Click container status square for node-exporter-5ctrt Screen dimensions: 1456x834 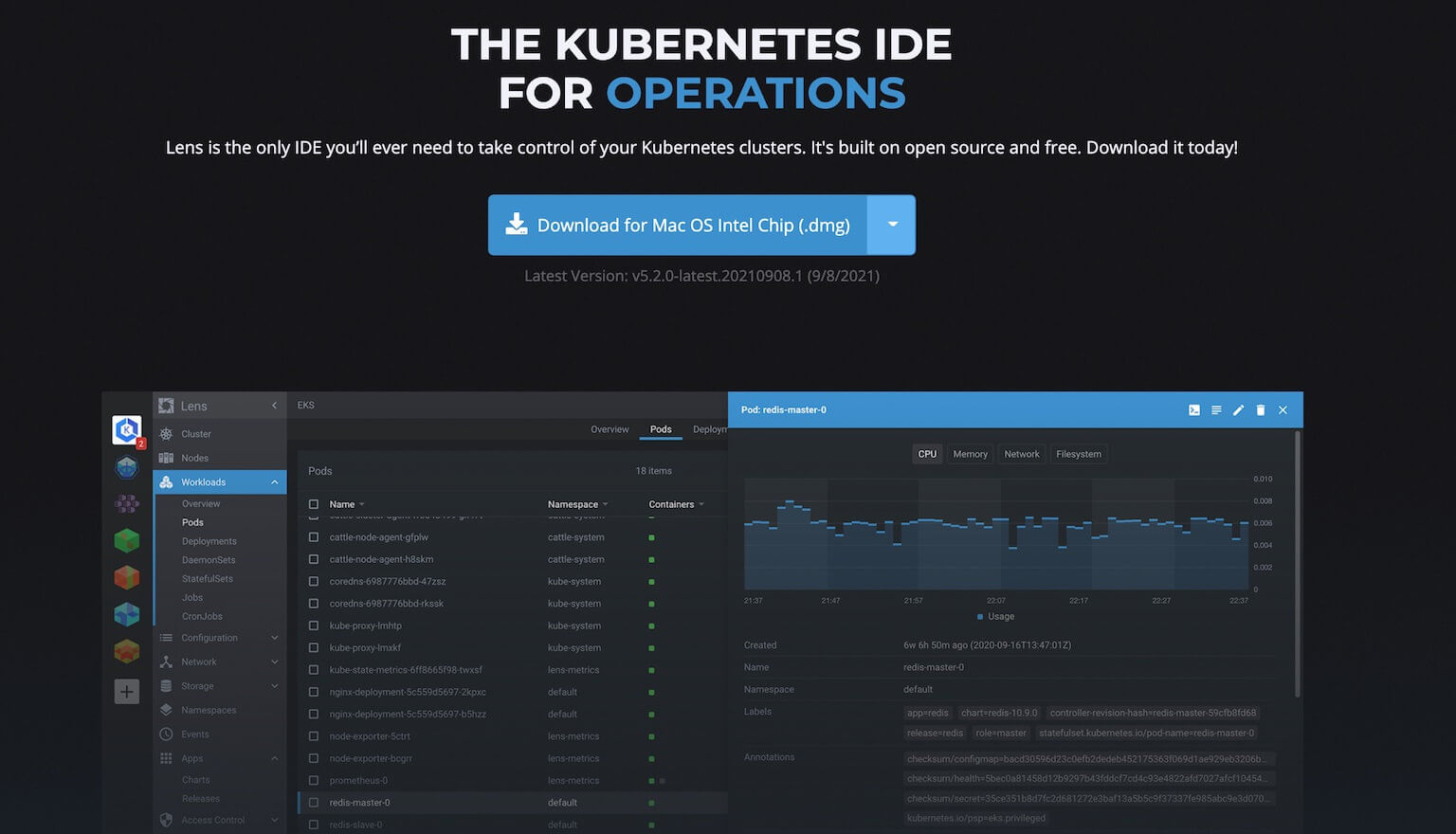651,736
